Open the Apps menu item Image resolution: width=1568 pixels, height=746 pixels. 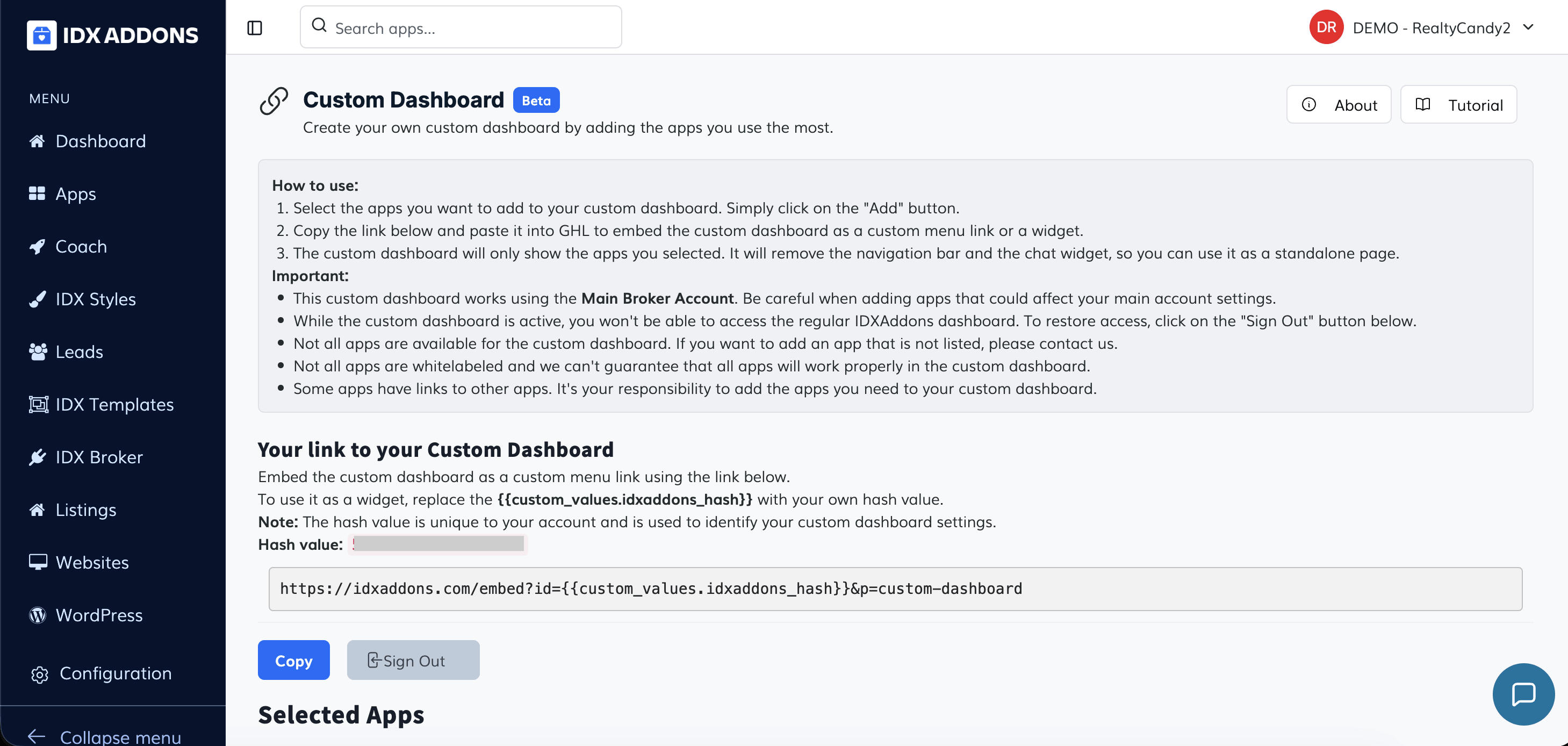(75, 193)
